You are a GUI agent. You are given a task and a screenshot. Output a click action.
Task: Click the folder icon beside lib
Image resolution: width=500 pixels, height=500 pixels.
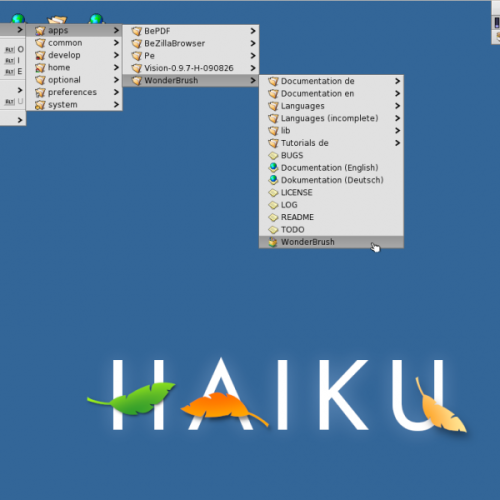pyautogui.click(x=273, y=131)
